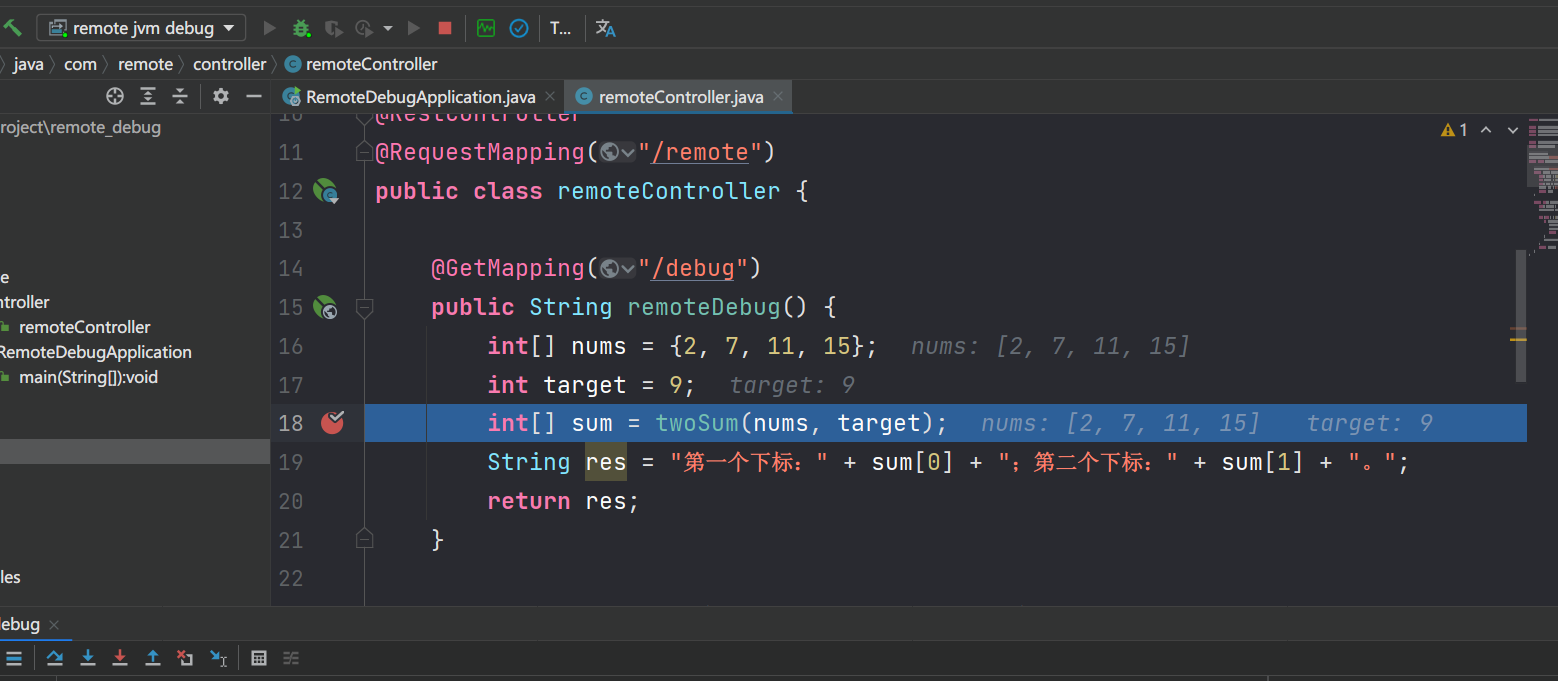The height and width of the screenshot is (681, 1558).
Task: Close the Debug tool window tab
Action: point(55,625)
